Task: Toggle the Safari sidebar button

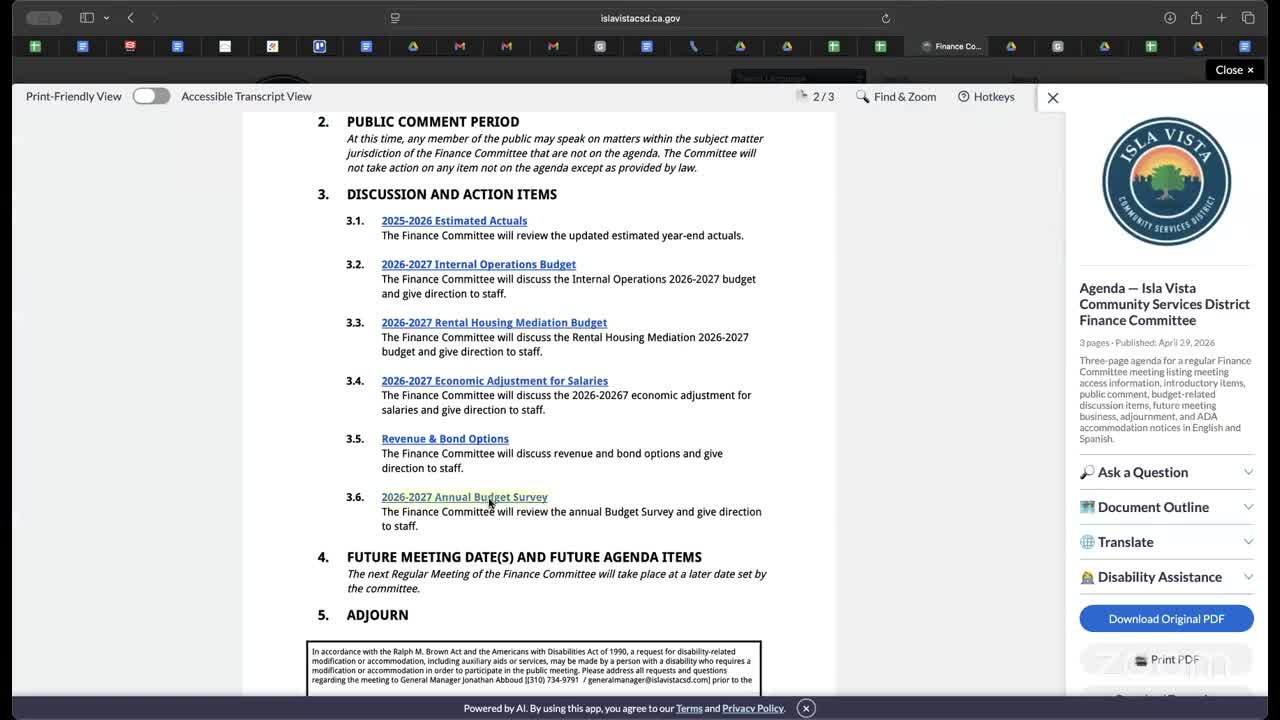Action: pyautogui.click(x=87, y=18)
